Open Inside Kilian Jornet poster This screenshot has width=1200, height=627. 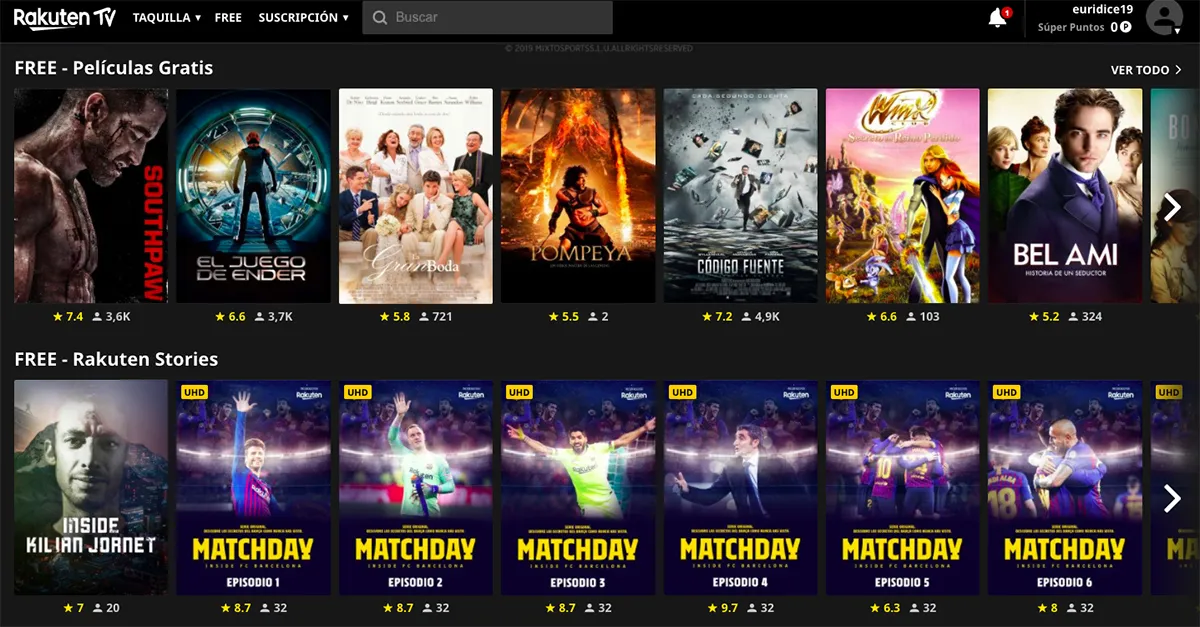pyautogui.click(x=91, y=487)
